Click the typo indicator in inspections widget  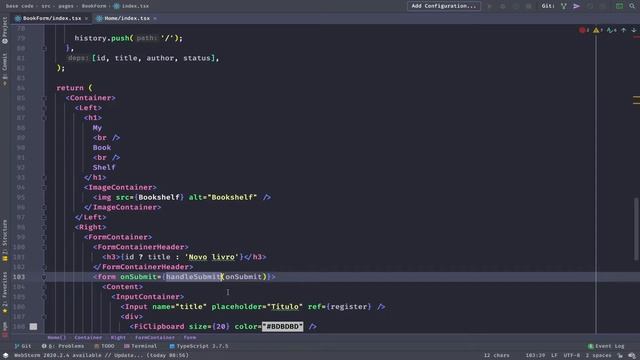point(611,30)
